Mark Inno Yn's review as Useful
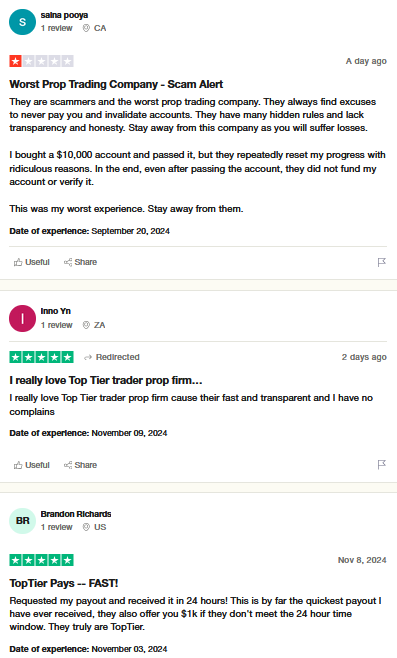The image size is (397, 658). 32,465
